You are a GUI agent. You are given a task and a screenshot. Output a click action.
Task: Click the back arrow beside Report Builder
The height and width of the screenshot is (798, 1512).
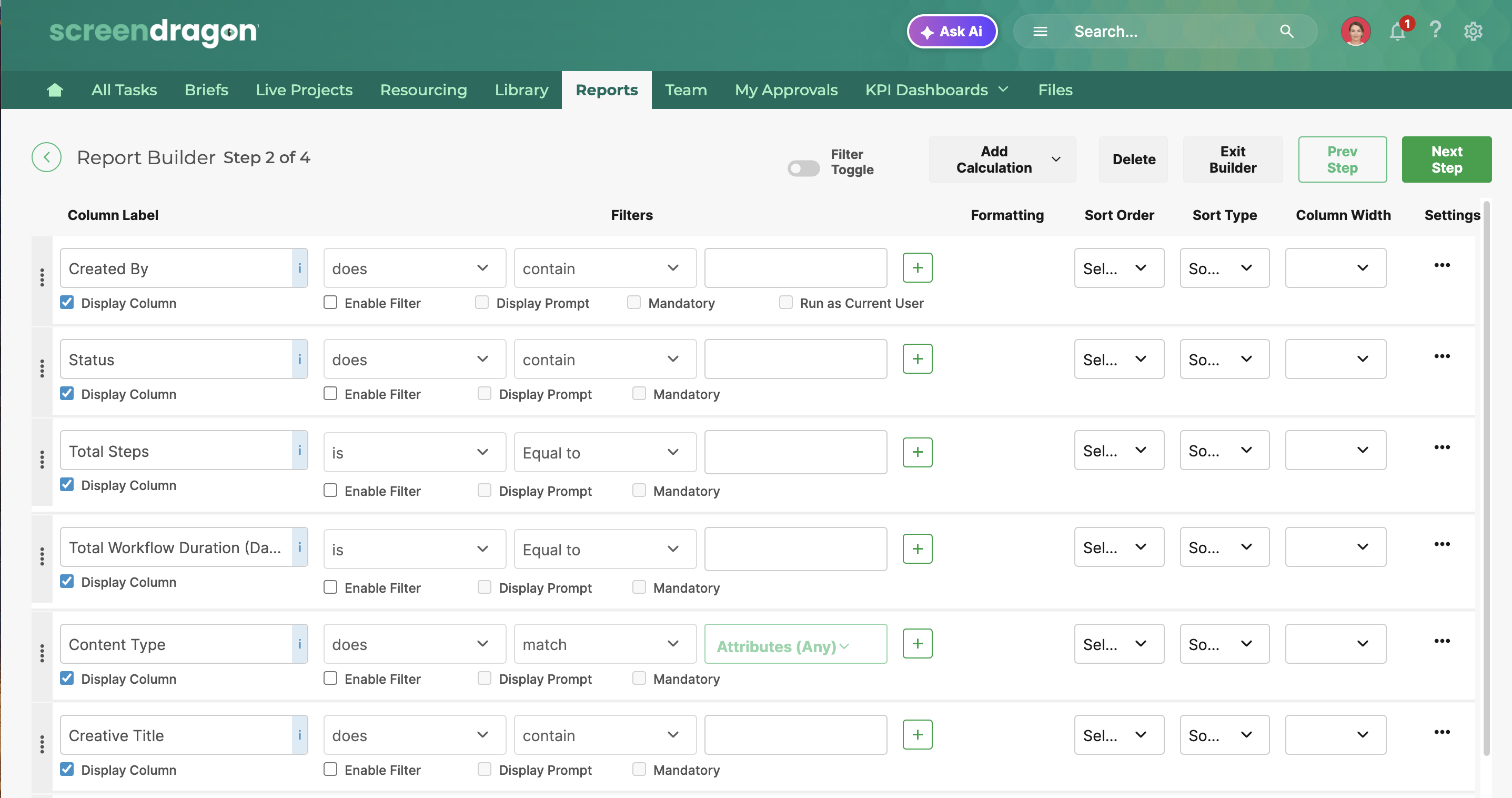coord(46,157)
